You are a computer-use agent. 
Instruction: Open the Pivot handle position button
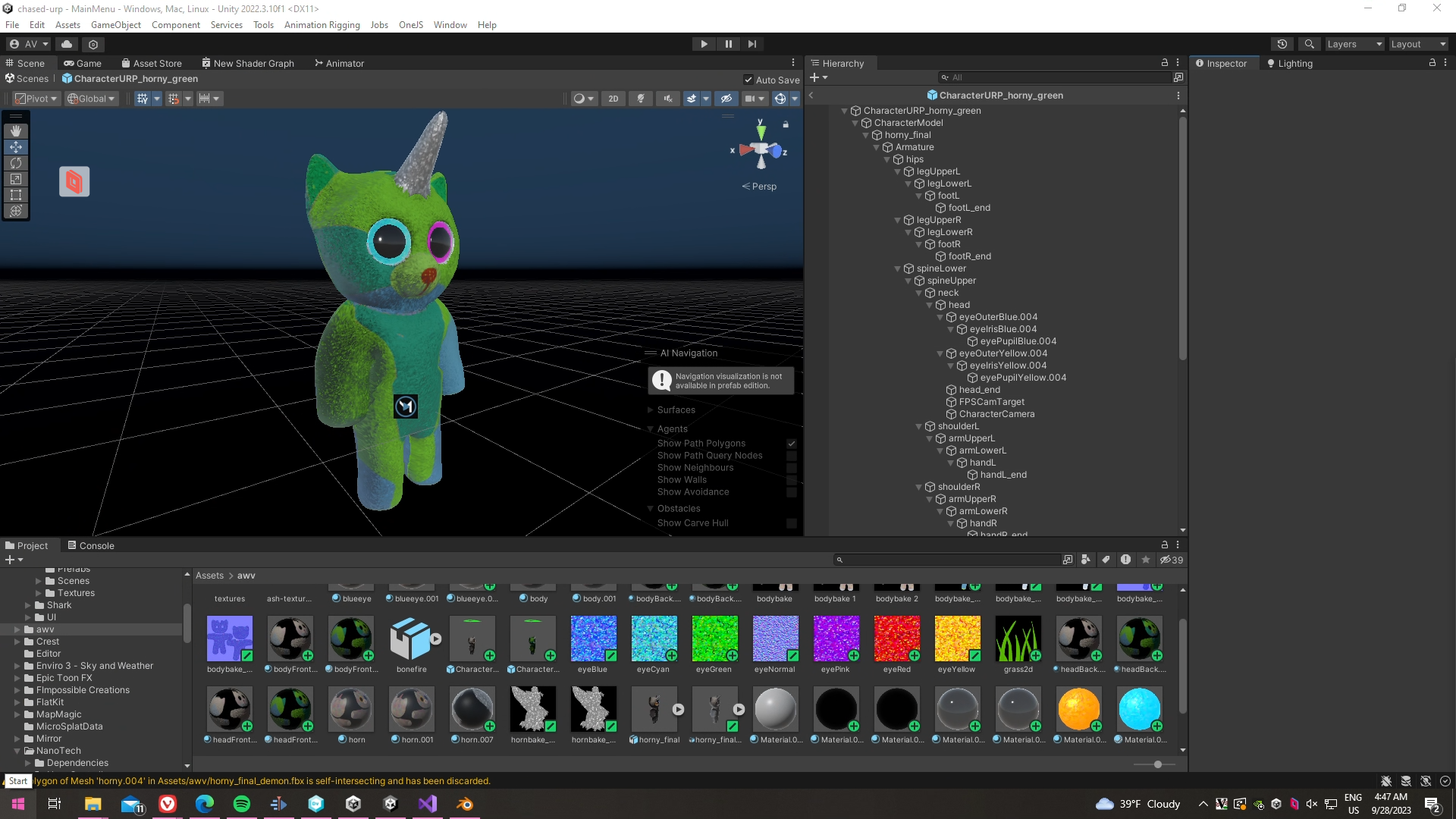point(36,99)
